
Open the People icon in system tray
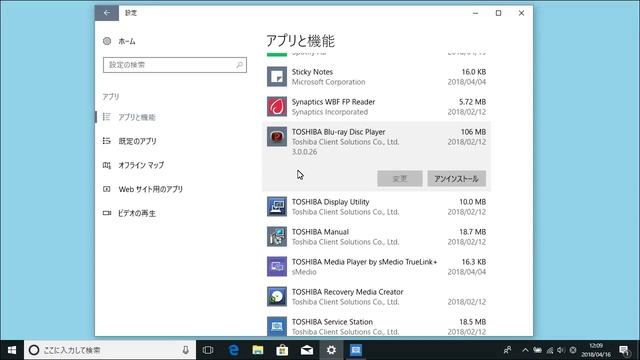click(x=507, y=350)
